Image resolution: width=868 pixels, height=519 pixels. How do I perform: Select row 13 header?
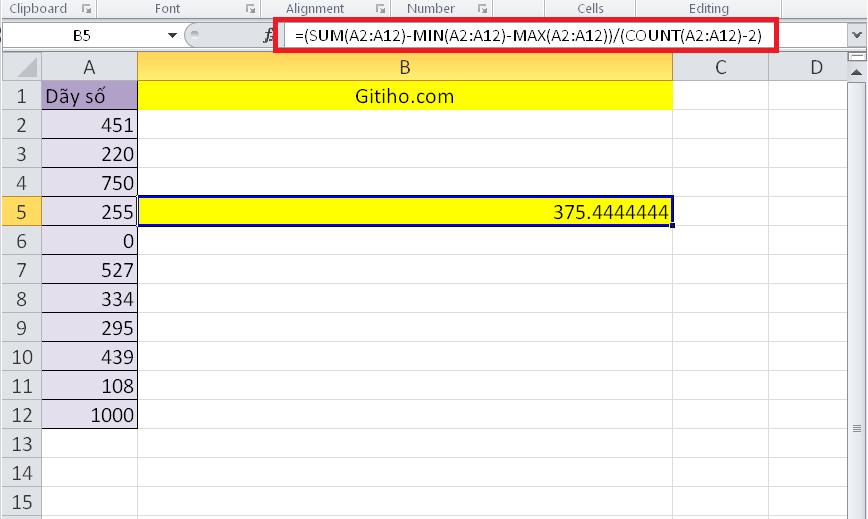pyautogui.click(x=22, y=443)
